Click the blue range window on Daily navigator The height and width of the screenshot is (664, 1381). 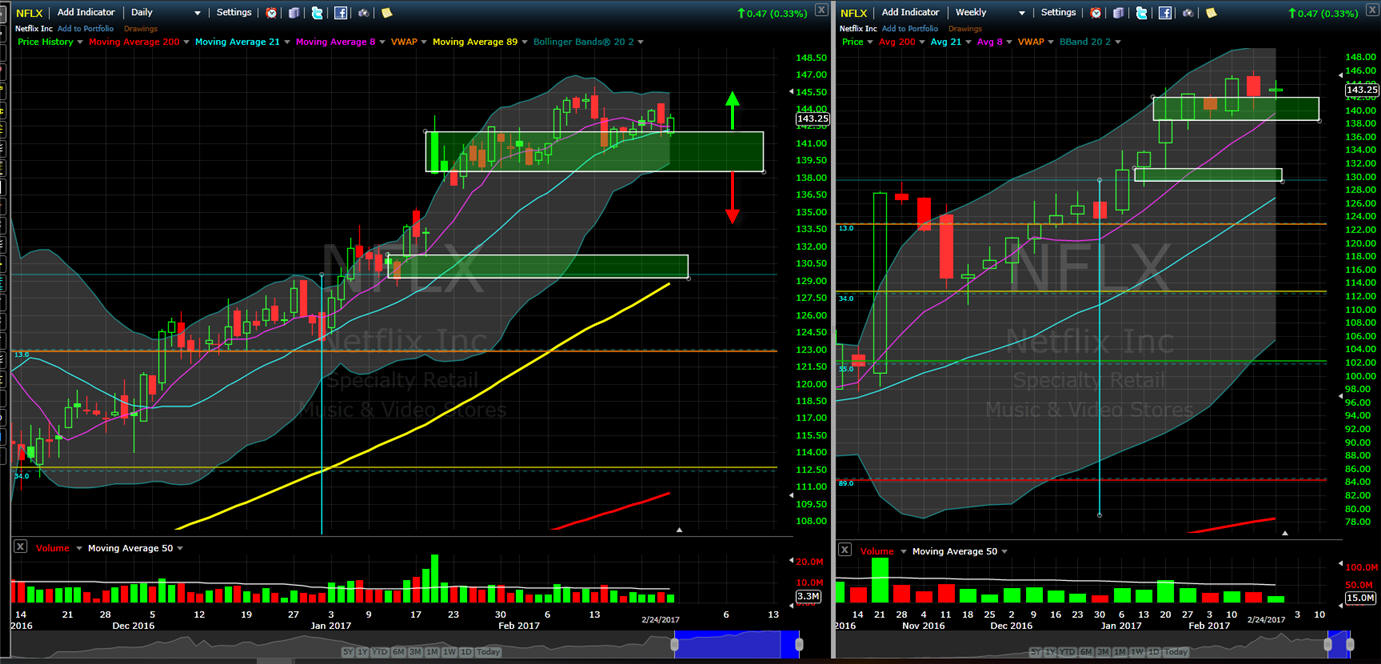pos(737,645)
